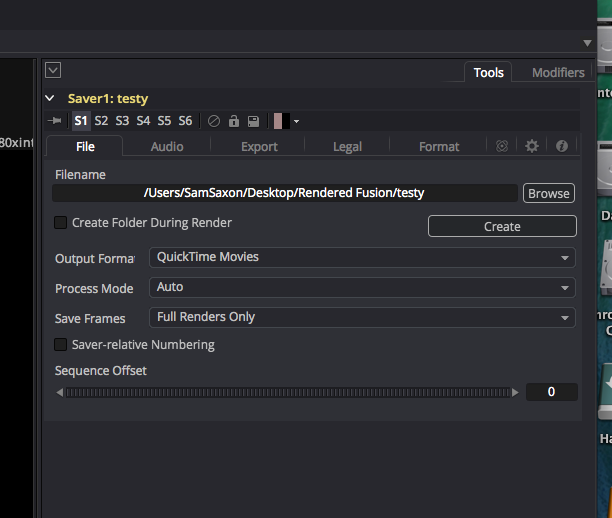Screen dimensions: 612x518
Task: Toggle pass-through (disable) icon for Saver1
Action: tap(214, 121)
